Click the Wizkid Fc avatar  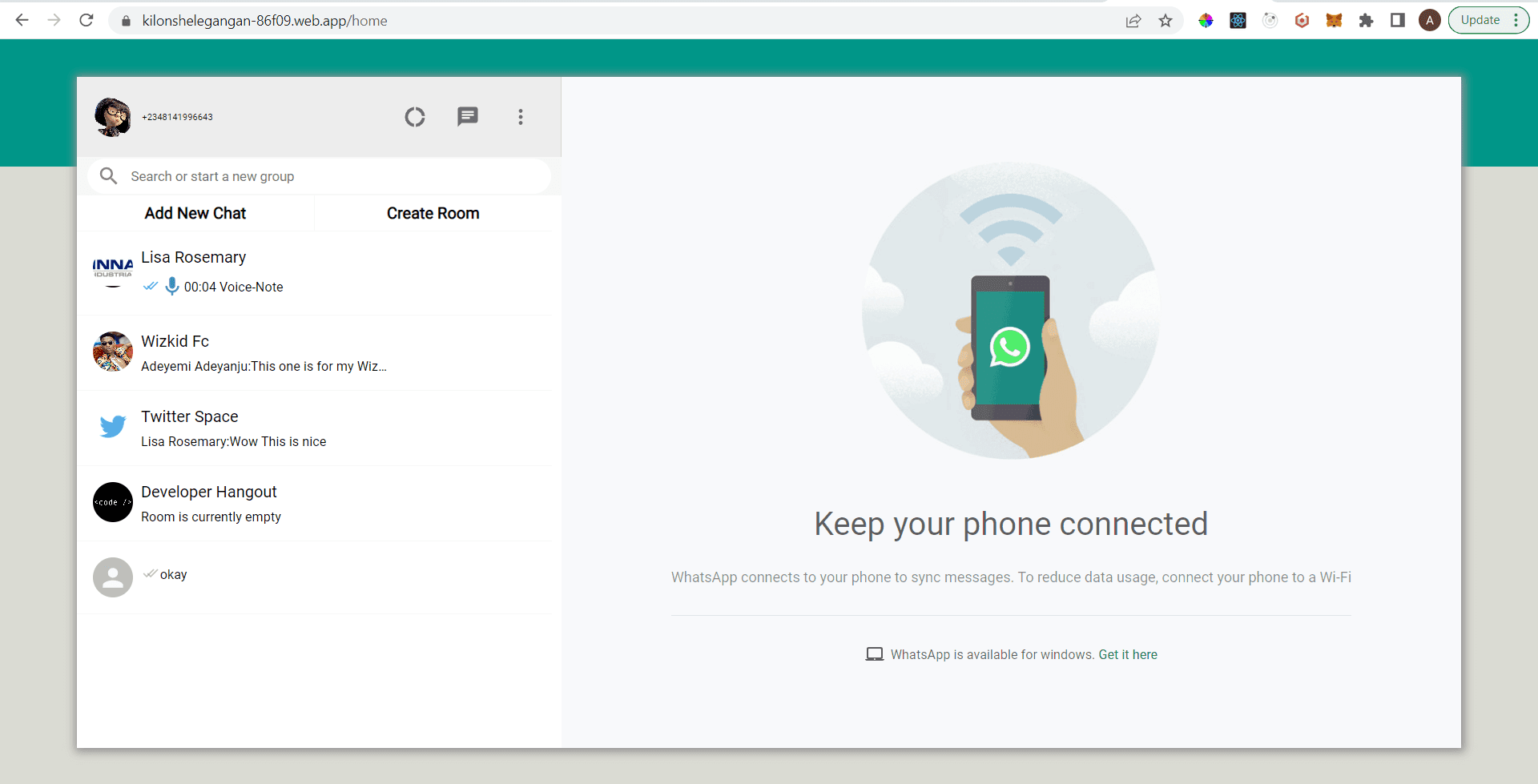point(113,352)
